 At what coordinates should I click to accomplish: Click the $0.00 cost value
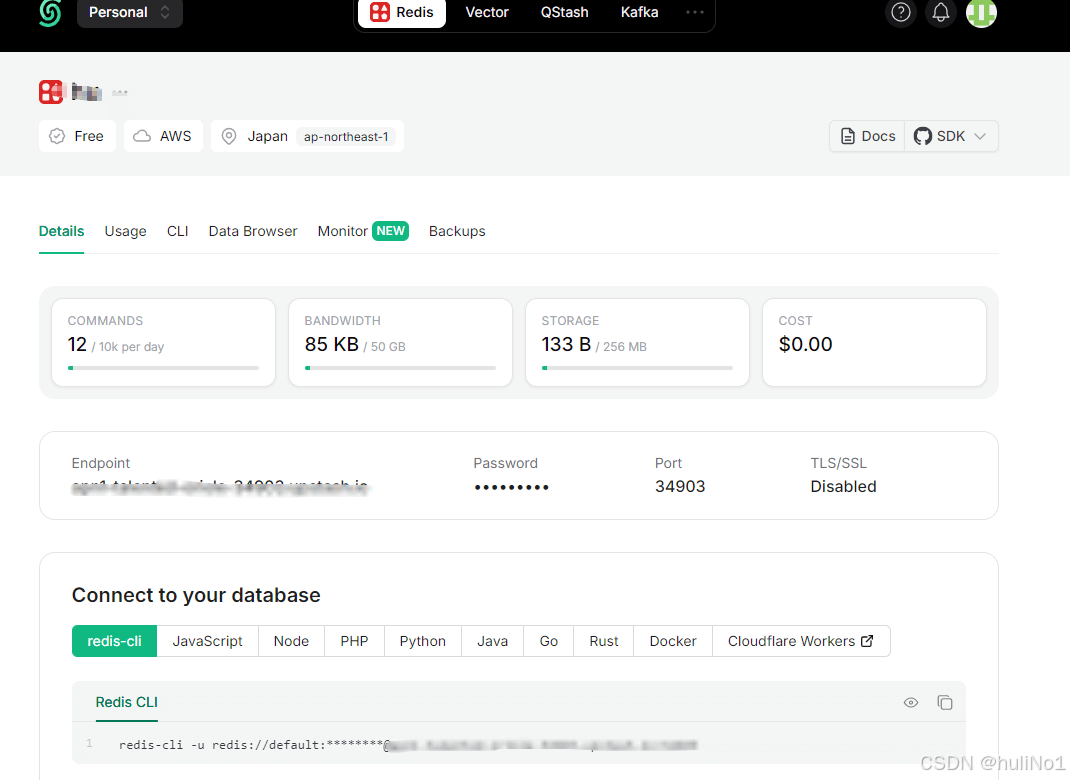pyautogui.click(x=805, y=345)
